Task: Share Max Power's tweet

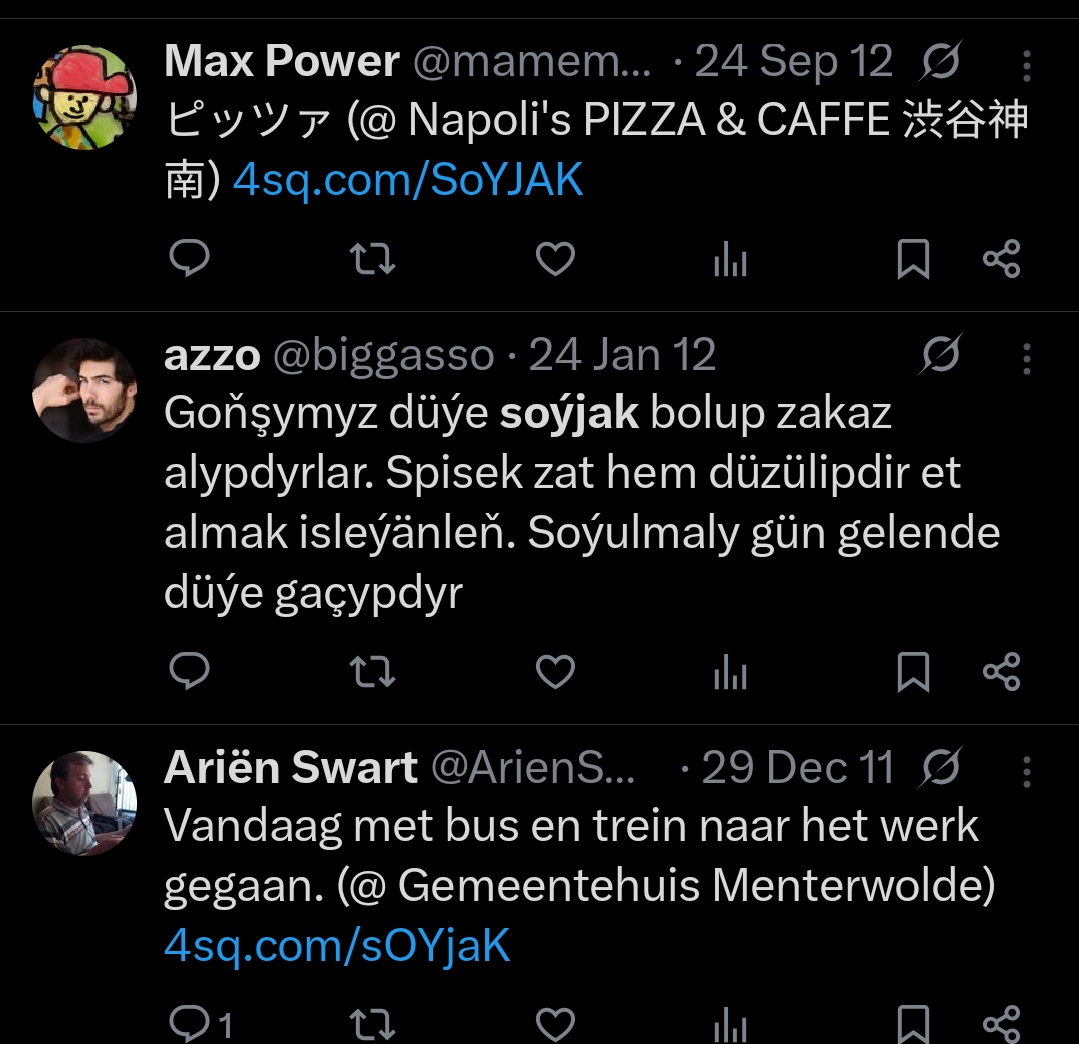Action: [x=1001, y=259]
